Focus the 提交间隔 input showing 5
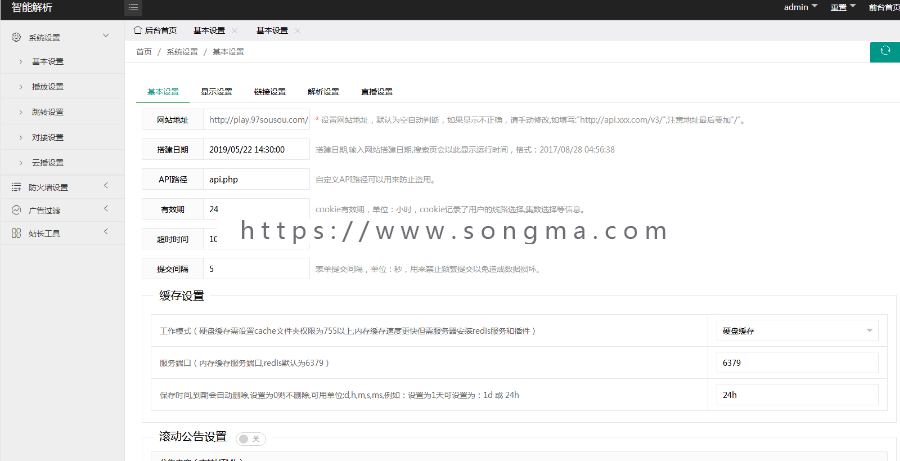The height and width of the screenshot is (461, 900). tap(256, 269)
